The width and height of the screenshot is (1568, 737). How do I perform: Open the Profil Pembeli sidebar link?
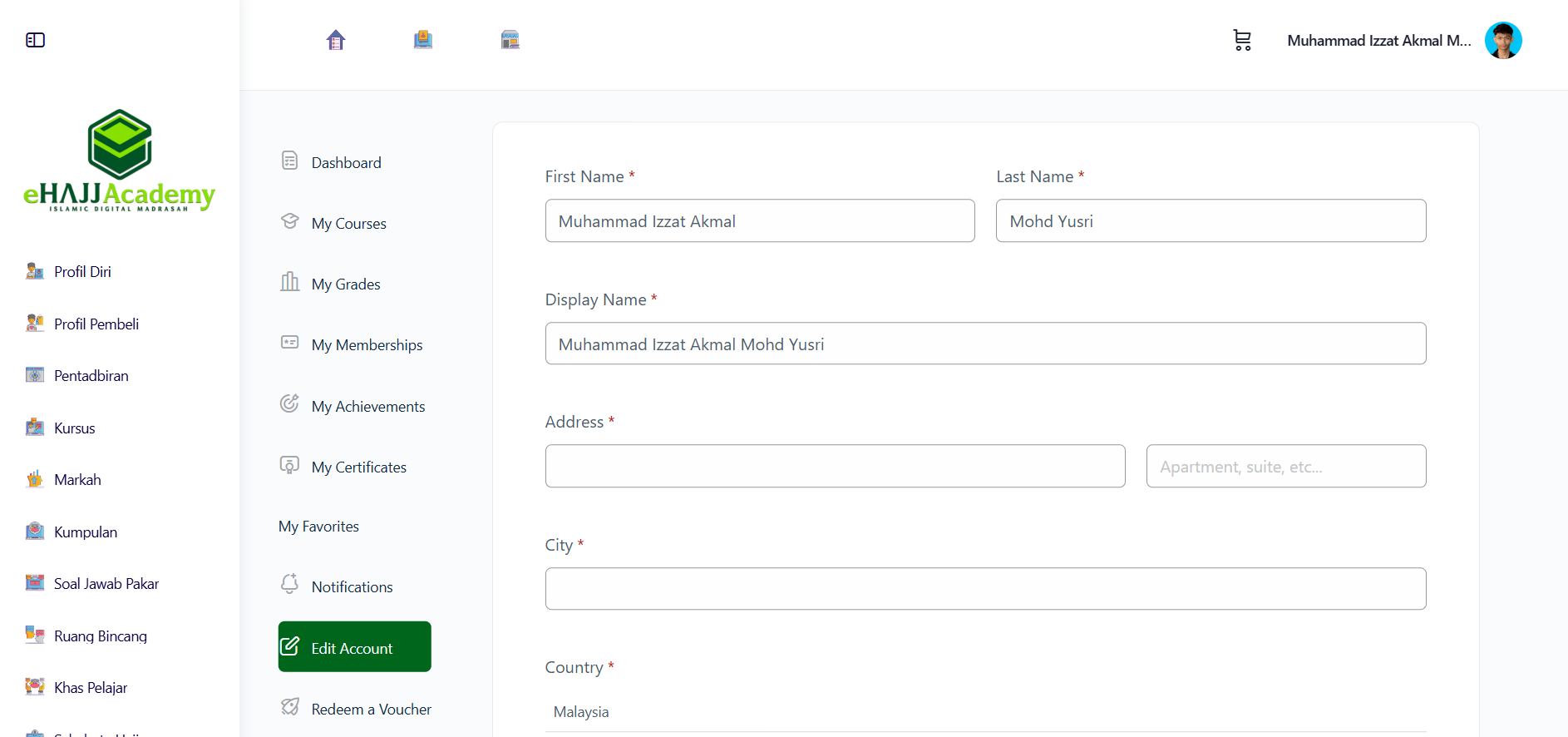tap(96, 324)
